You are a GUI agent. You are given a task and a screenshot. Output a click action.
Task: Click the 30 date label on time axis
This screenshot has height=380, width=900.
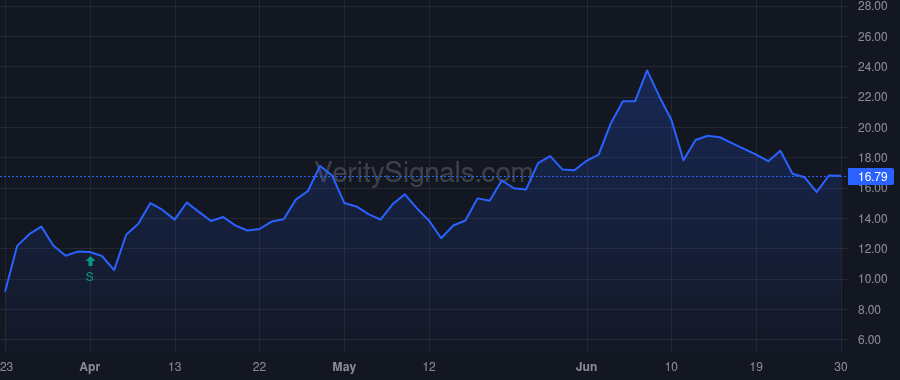click(841, 367)
